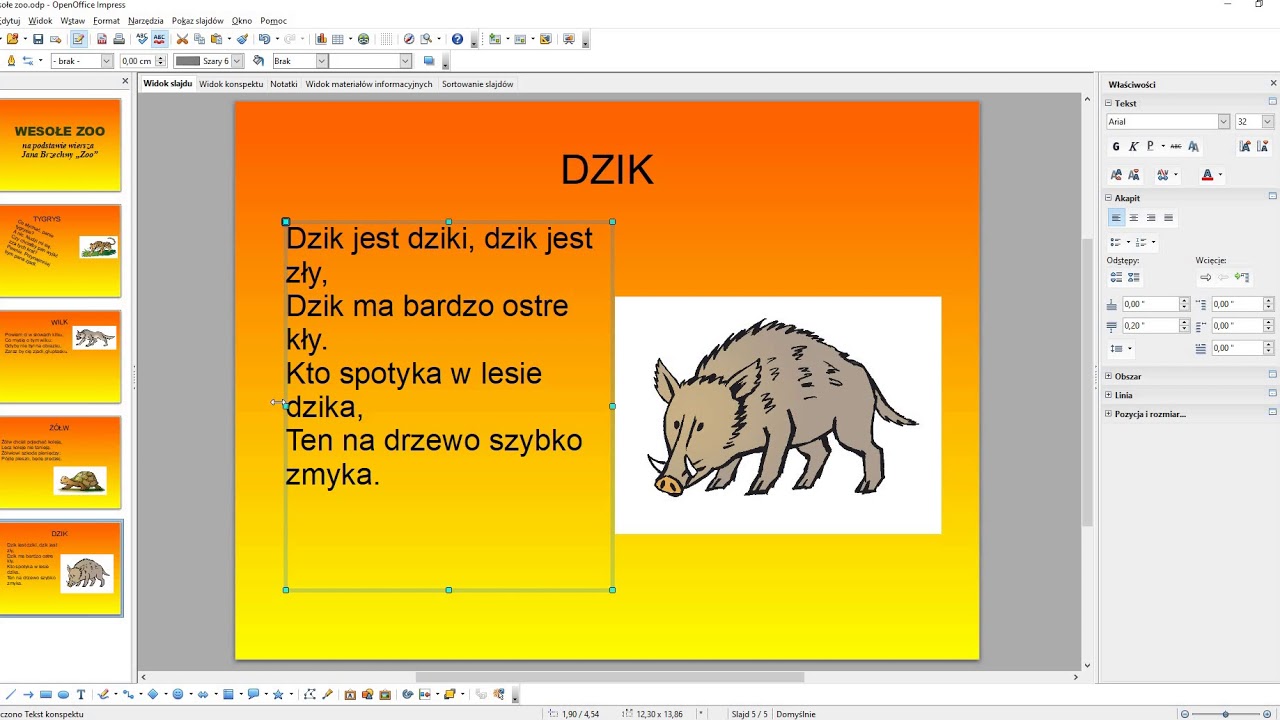Click the Save document icon
Screen dimensions: 1280x720
tap(38, 39)
